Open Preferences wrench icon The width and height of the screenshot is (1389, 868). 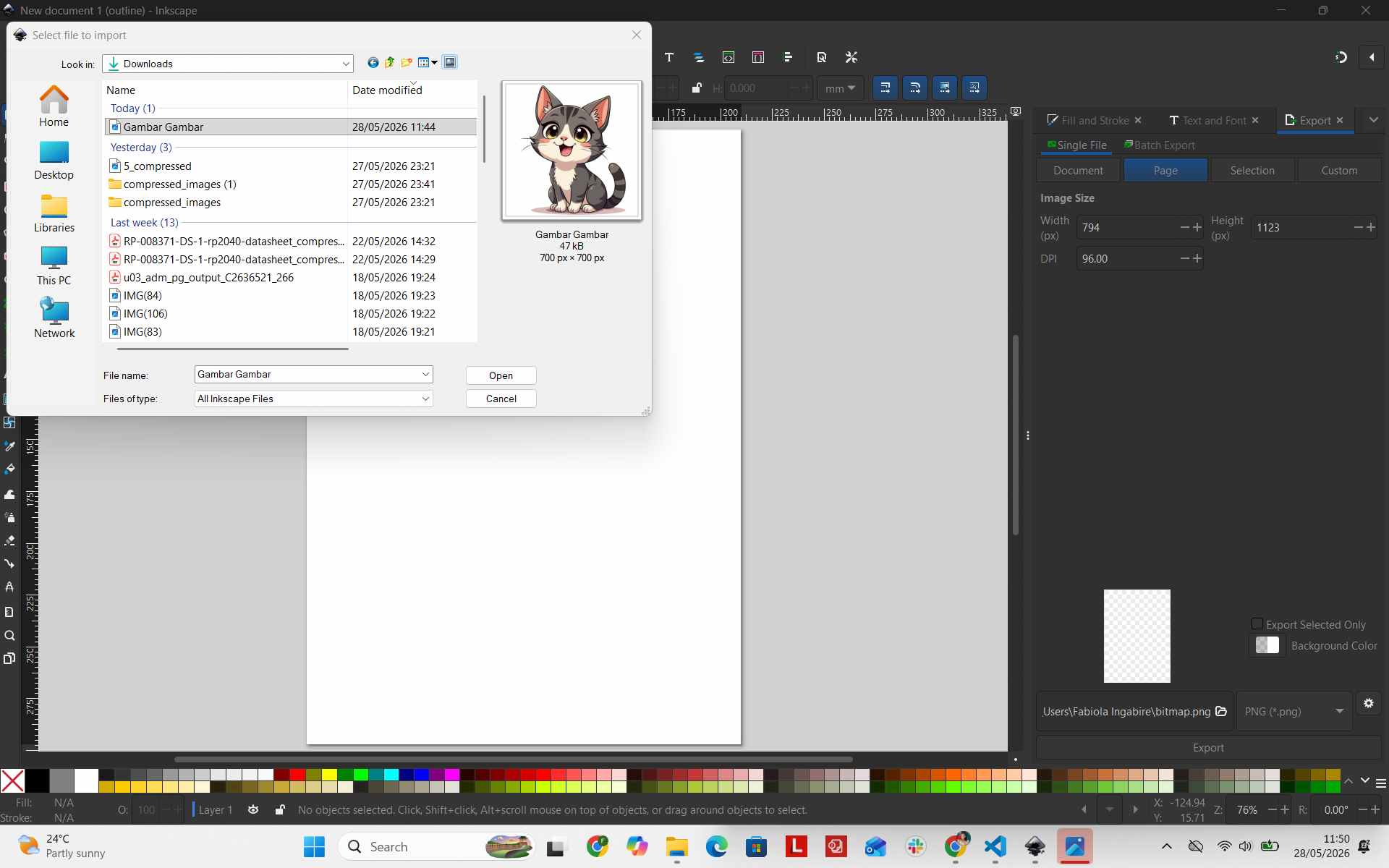[x=851, y=57]
